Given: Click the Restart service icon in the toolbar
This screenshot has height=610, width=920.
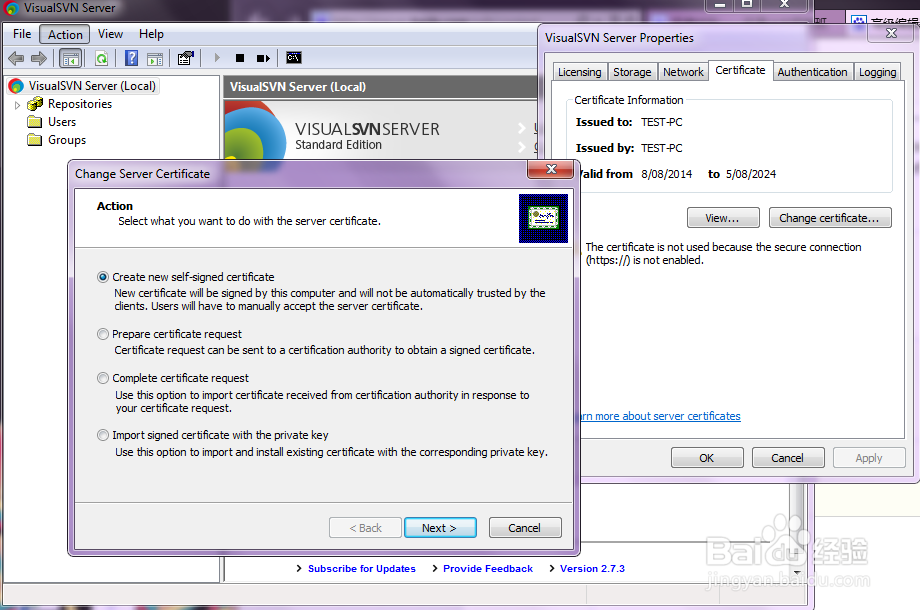Looking at the screenshot, I should (263, 57).
